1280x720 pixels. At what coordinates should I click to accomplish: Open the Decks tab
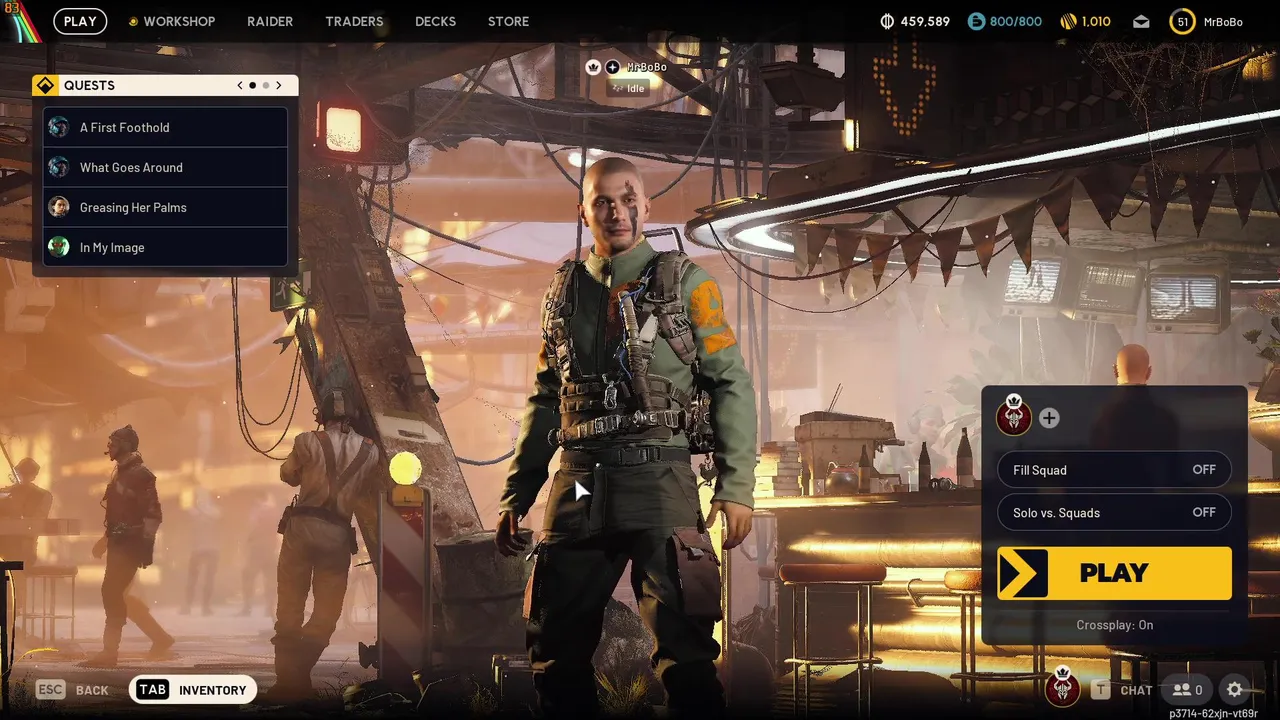435,21
